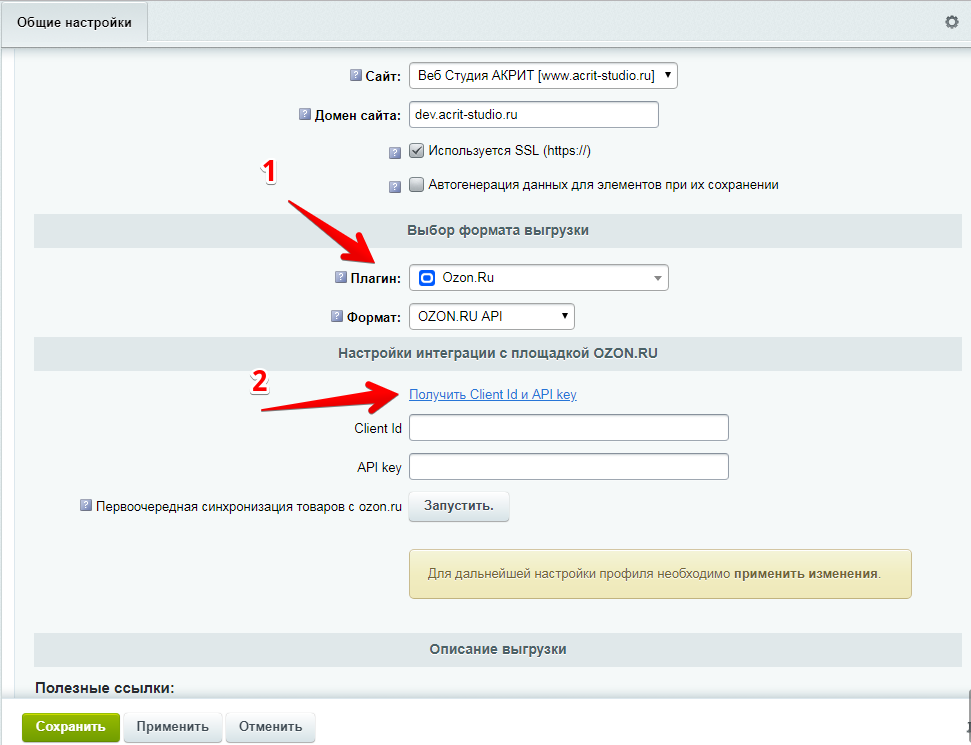Open help icon beside SSL checkbox
Image resolution: width=971 pixels, height=745 pixels.
[395, 152]
